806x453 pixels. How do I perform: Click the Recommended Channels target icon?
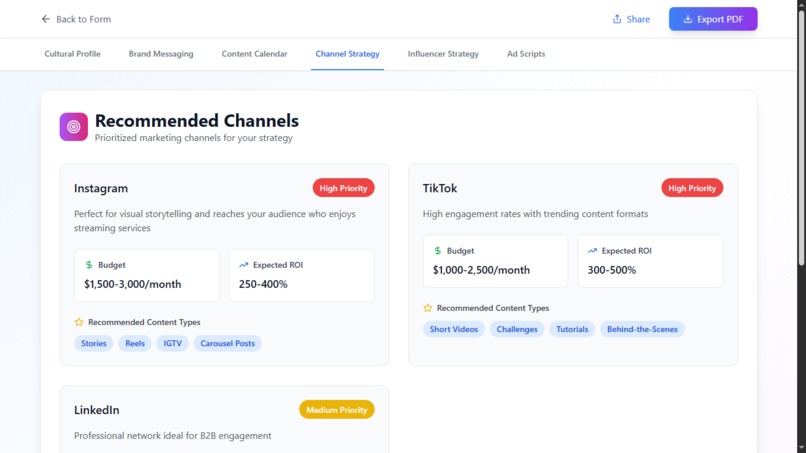tap(74, 126)
